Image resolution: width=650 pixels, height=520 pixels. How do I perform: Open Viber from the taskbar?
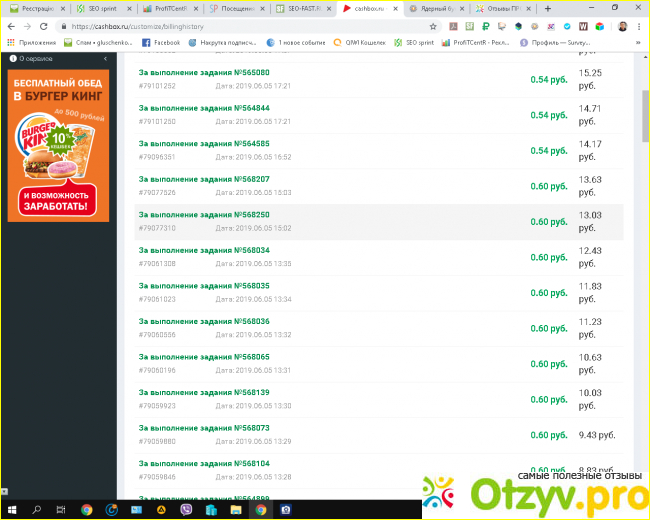tap(186, 510)
